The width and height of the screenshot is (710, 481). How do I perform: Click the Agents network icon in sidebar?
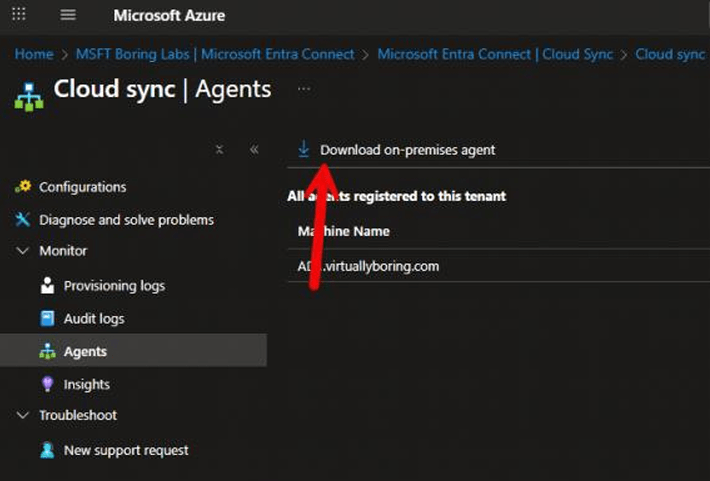(x=47, y=351)
